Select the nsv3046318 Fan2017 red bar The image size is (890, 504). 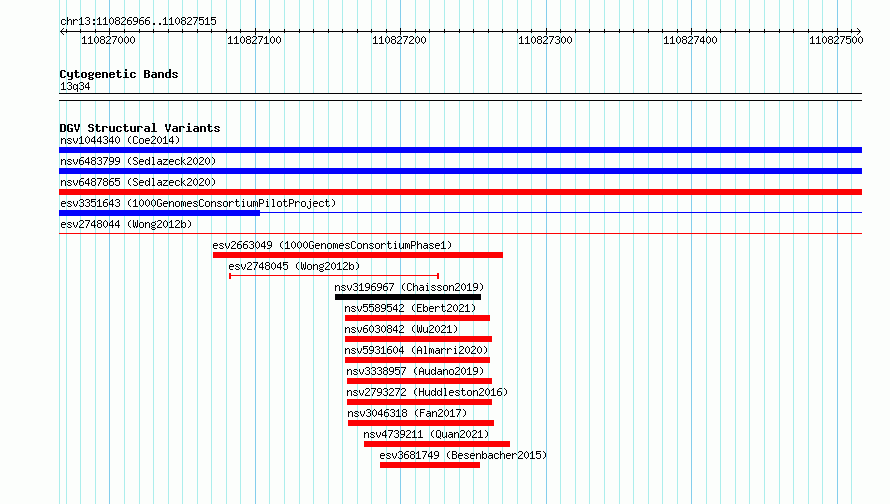421,423
